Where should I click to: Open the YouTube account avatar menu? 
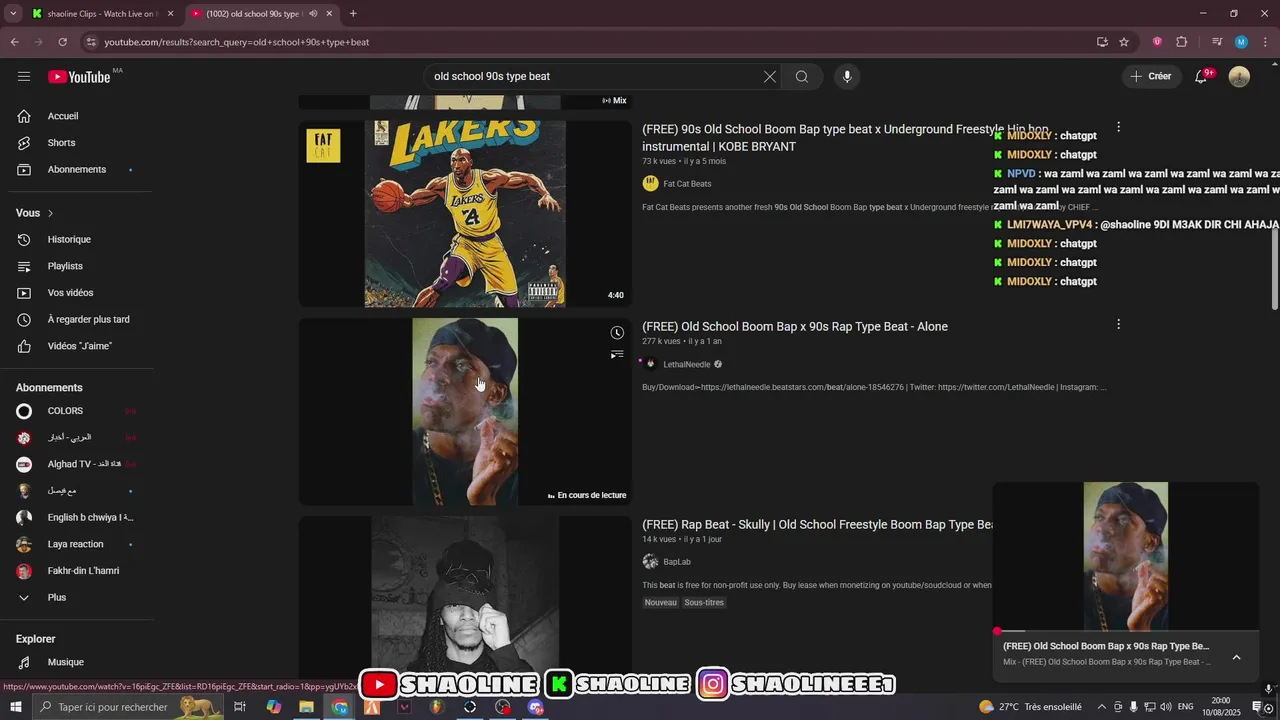pos(1239,77)
